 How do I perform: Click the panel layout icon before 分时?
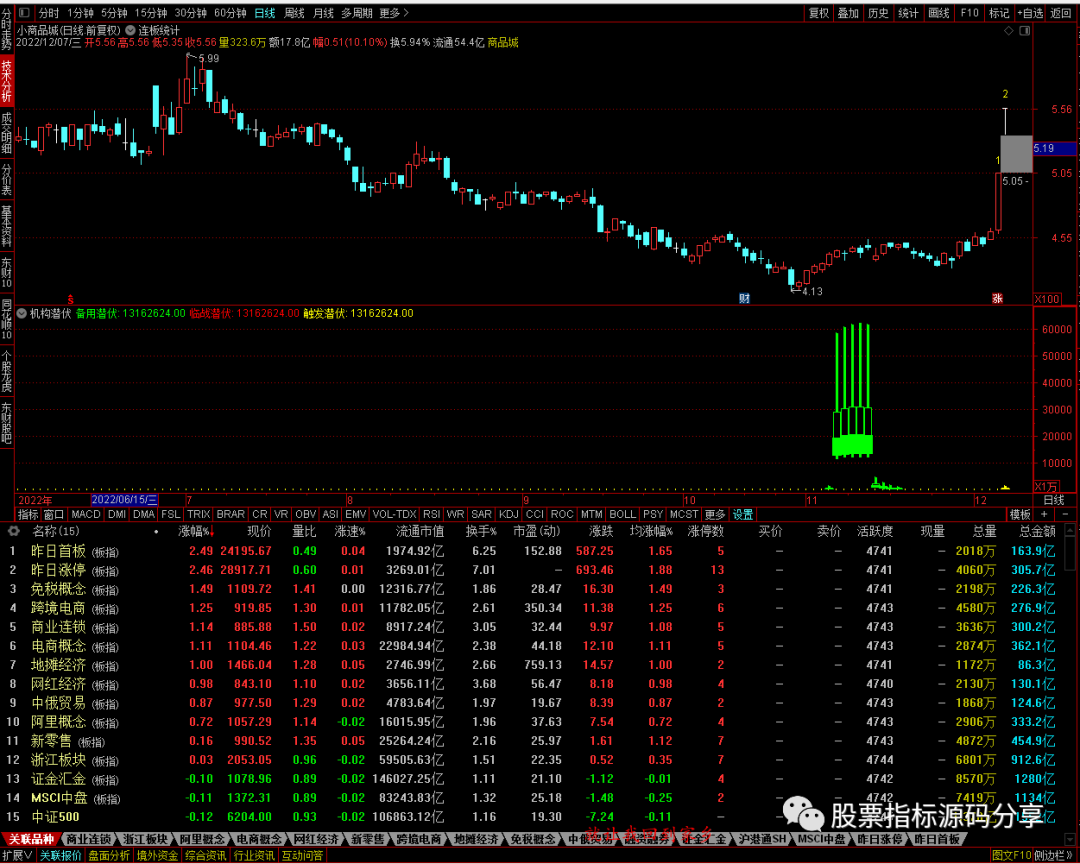[25, 13]
